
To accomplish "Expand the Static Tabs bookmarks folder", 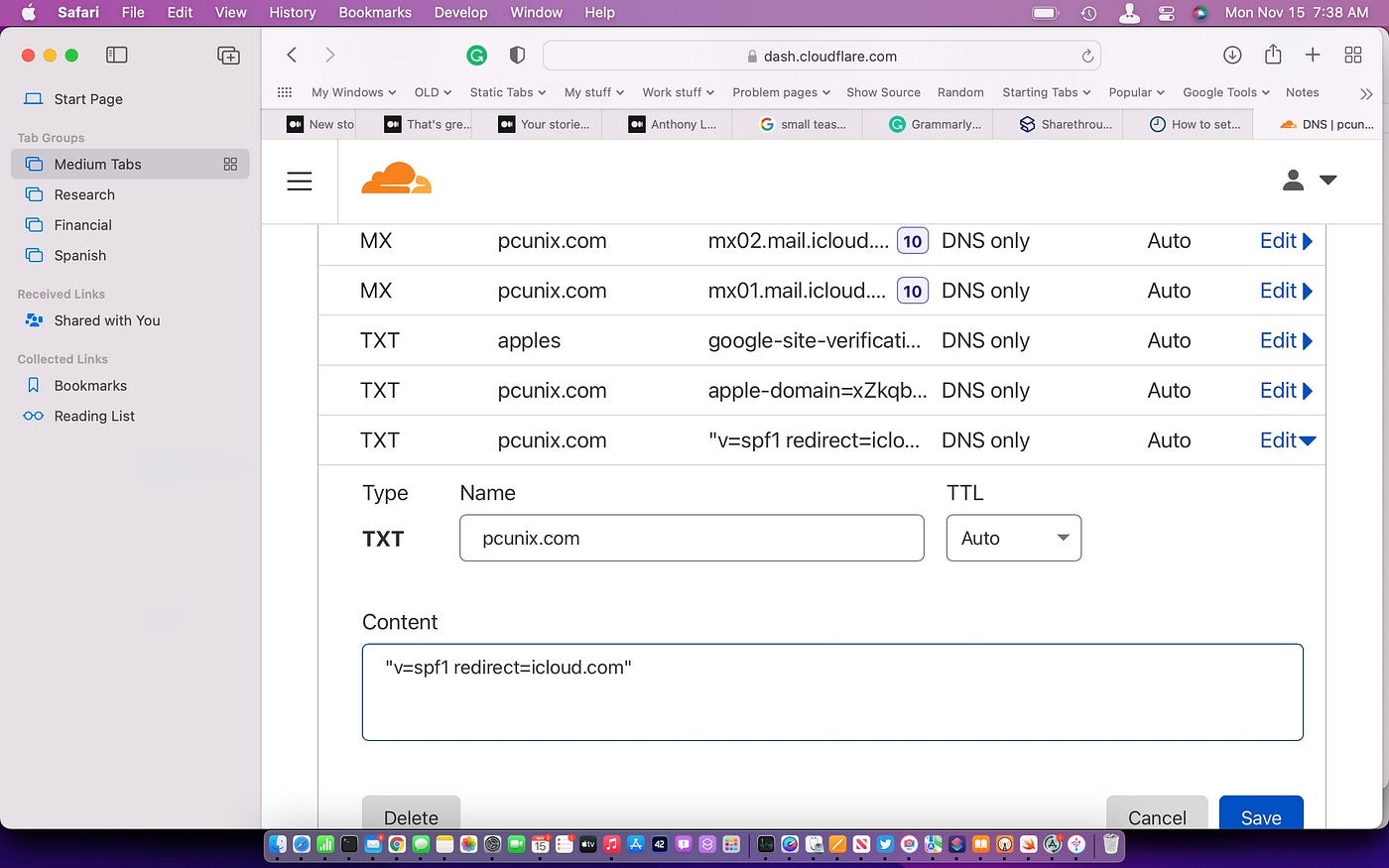I will (x=508, y=92).
